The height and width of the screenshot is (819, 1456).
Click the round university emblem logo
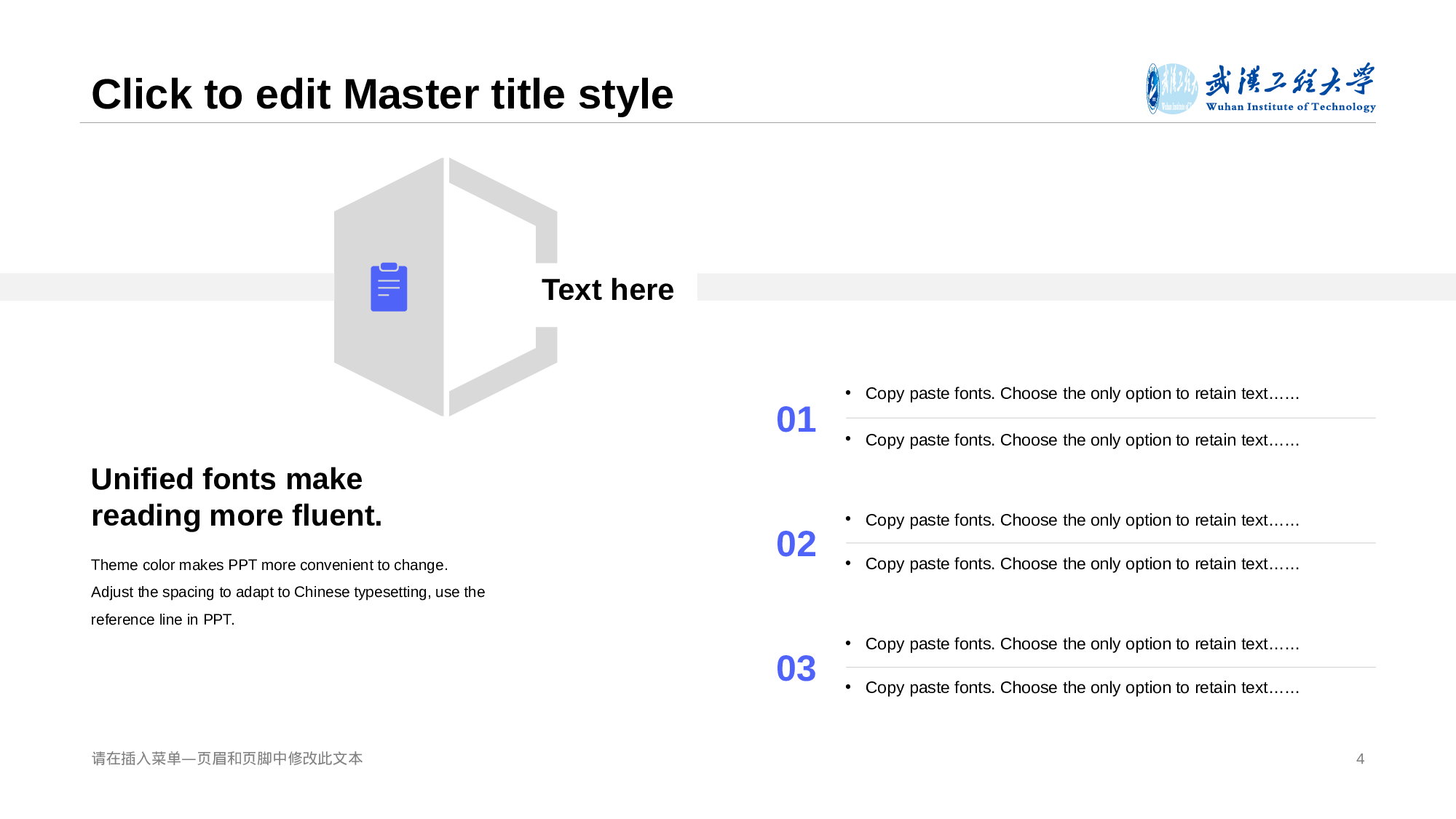1171,89
